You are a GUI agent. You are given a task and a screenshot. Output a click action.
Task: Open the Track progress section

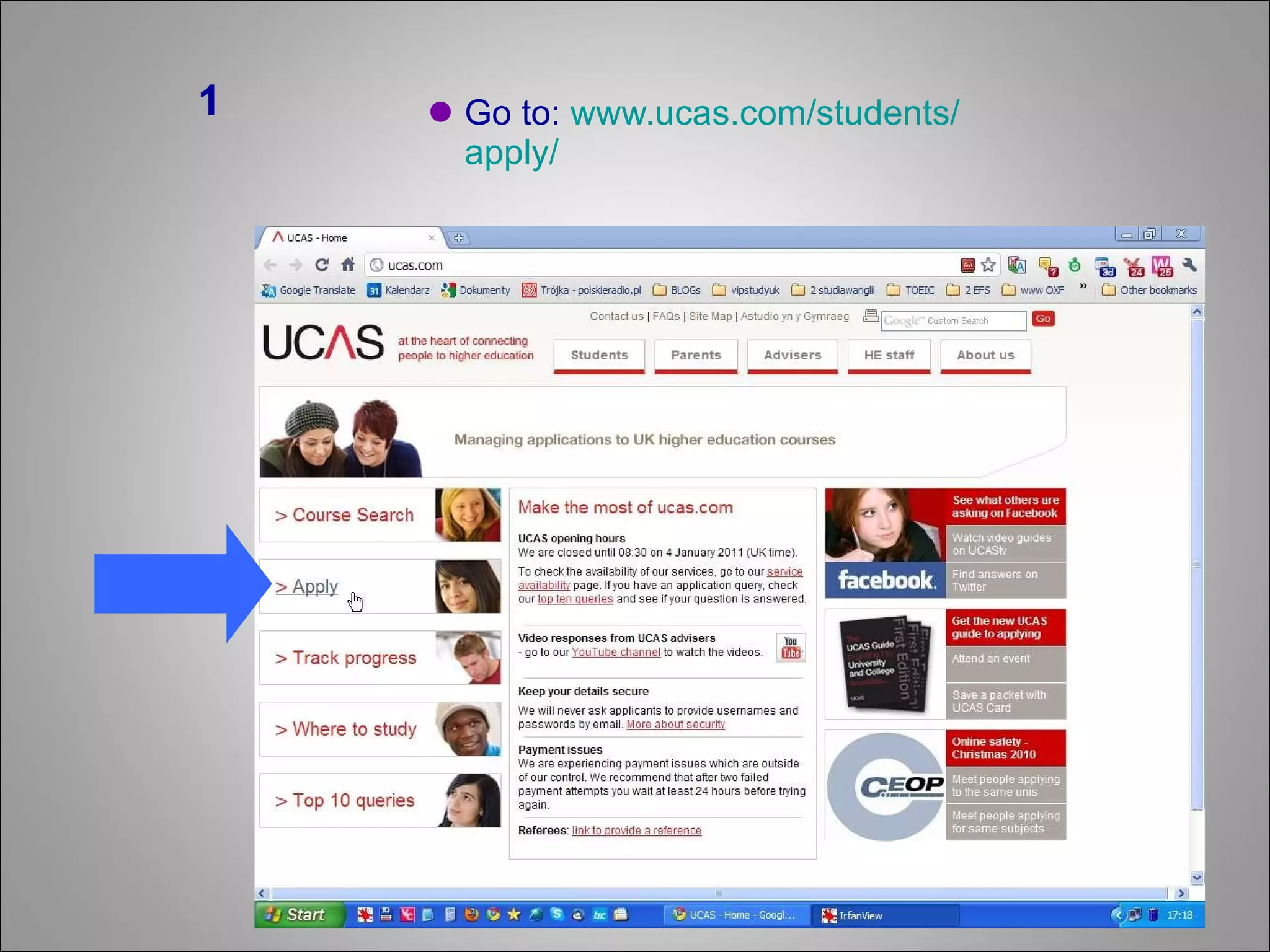pos(380,658)
